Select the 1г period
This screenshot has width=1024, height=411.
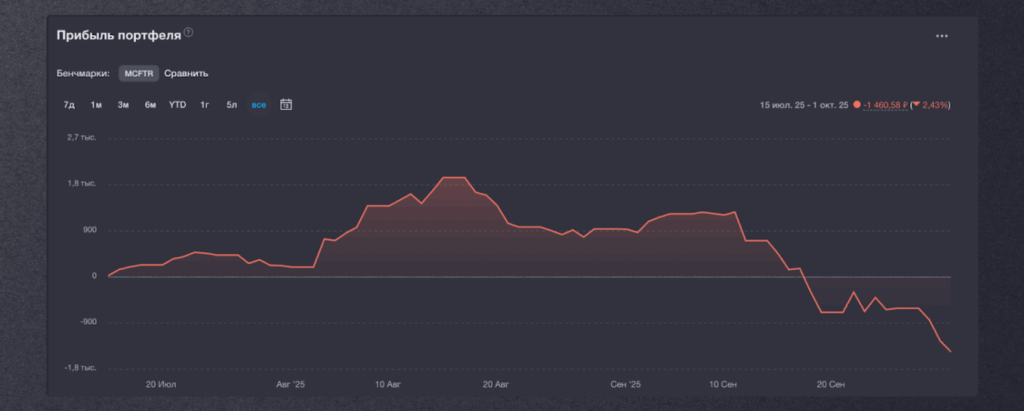[204, 104]
